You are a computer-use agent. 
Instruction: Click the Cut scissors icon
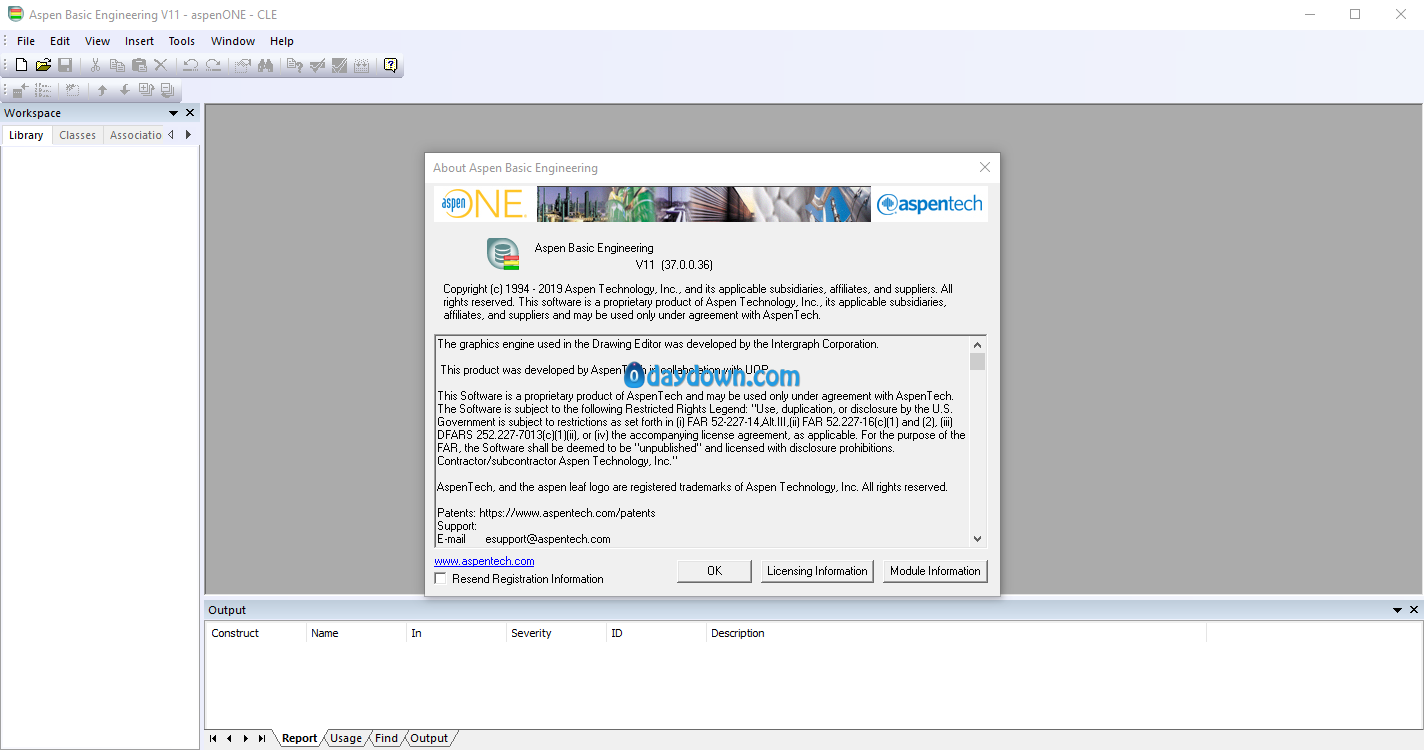(x=95, y=65)
